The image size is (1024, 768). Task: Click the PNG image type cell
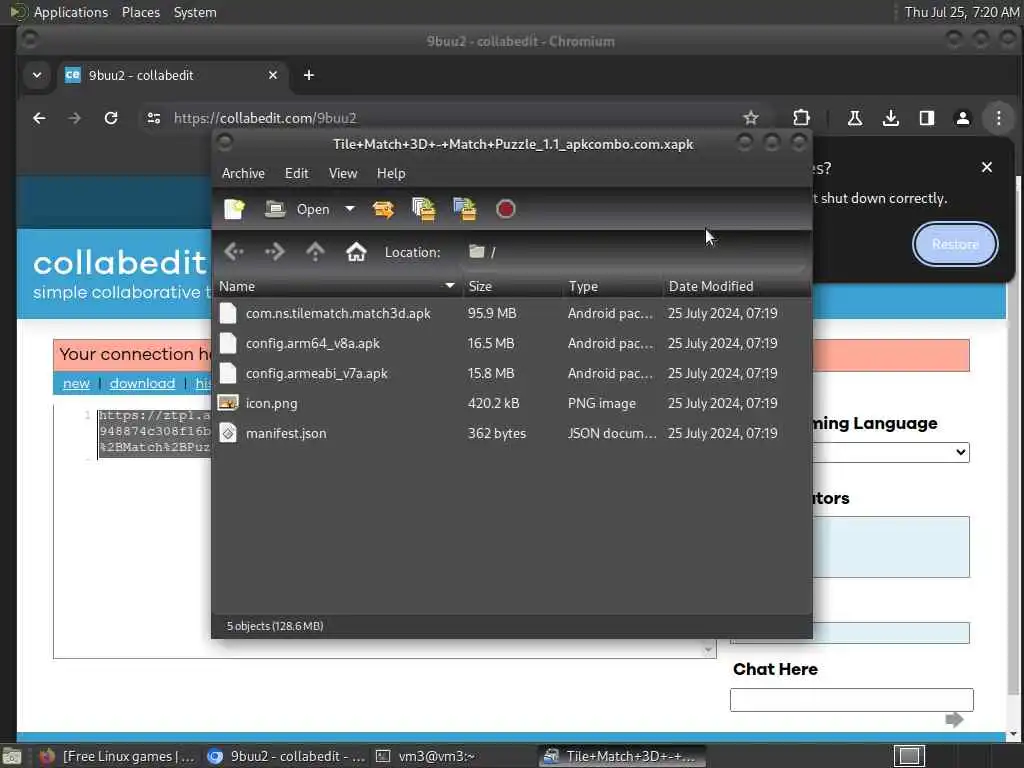[x=601, y=404]
